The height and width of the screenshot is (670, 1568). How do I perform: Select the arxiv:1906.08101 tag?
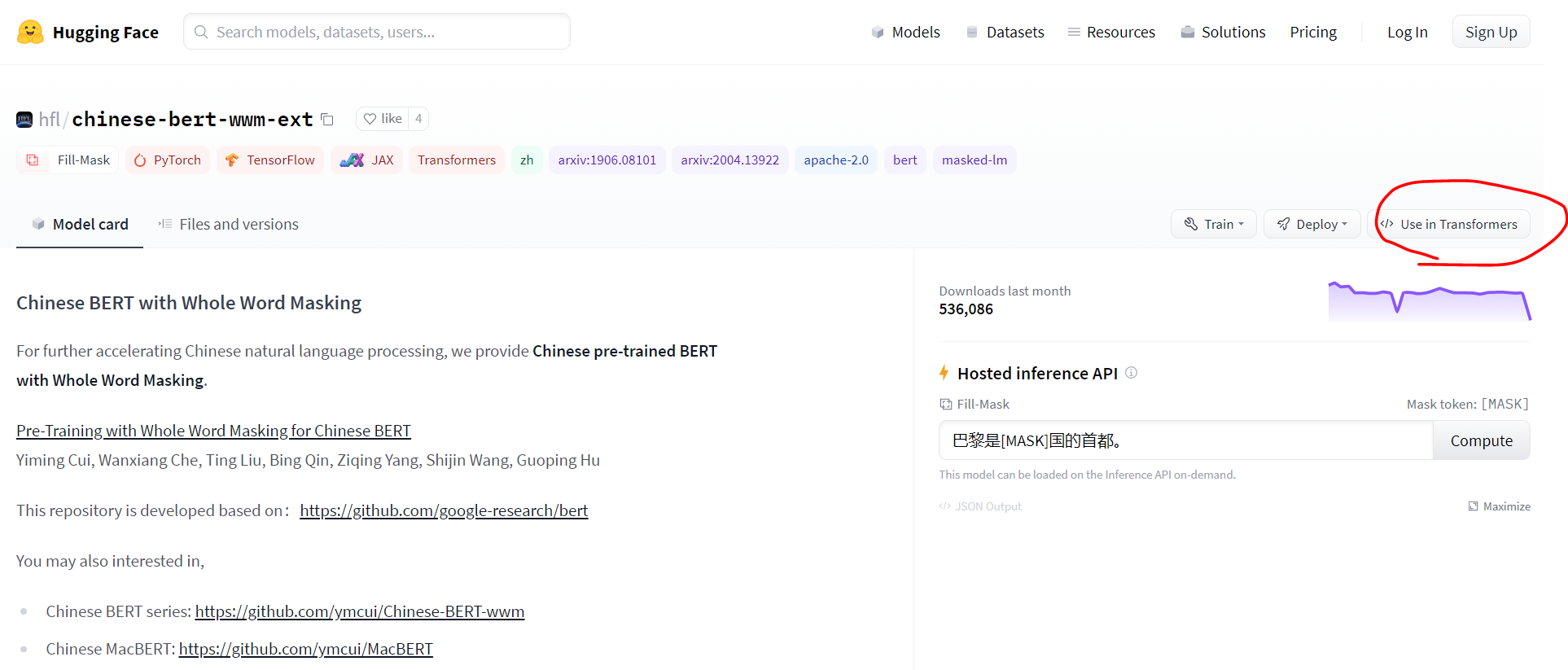(607, 160)
